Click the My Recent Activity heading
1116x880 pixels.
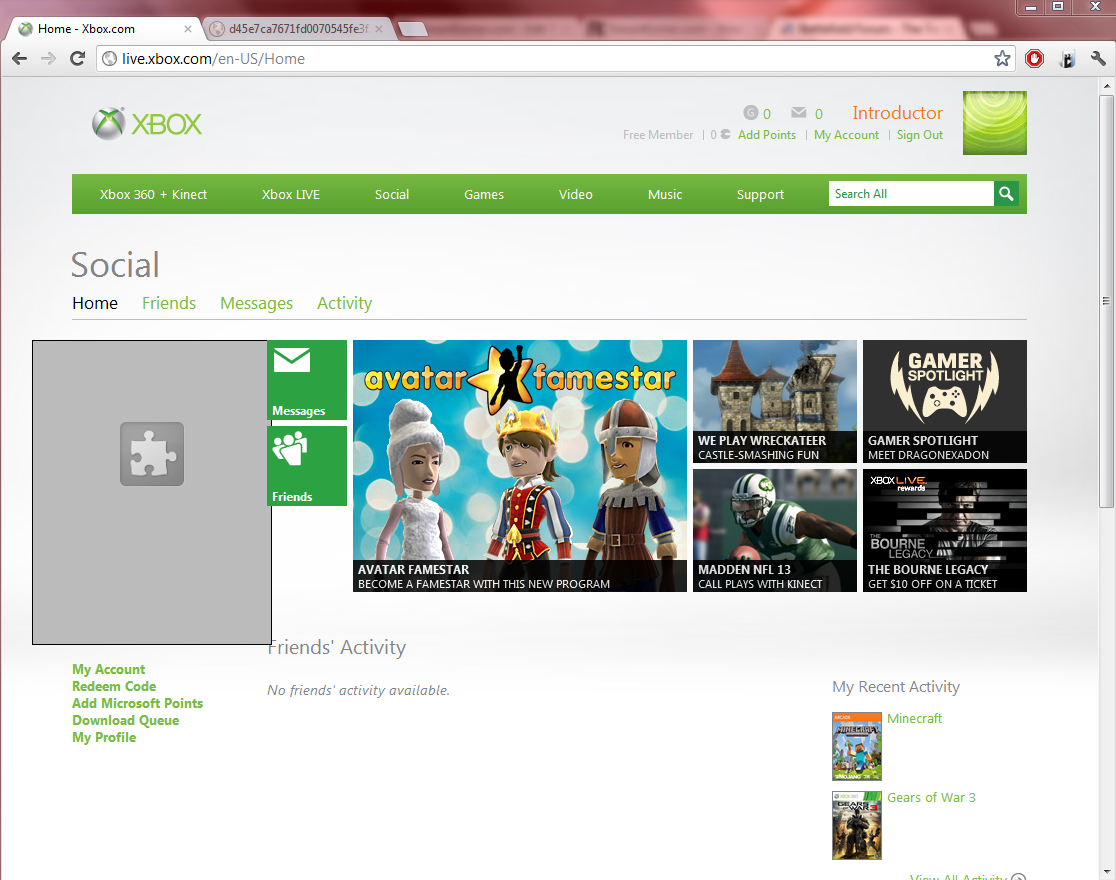[x=896, y=686]
